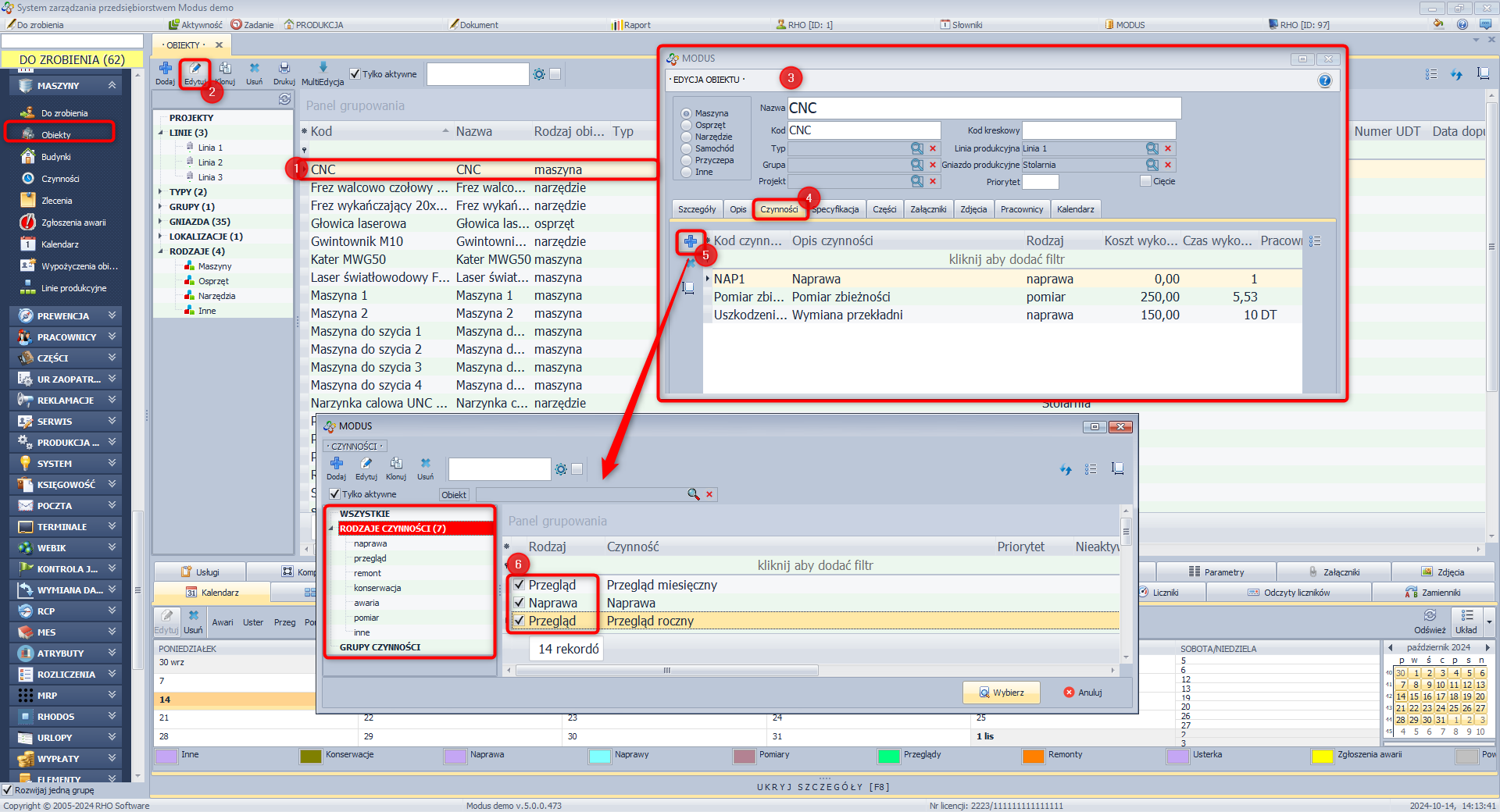Image resolution: width=1500 pixels, height=812 pixels.
Task: Click the MultiEdycja toolbar icon
Action: point(323,69)
